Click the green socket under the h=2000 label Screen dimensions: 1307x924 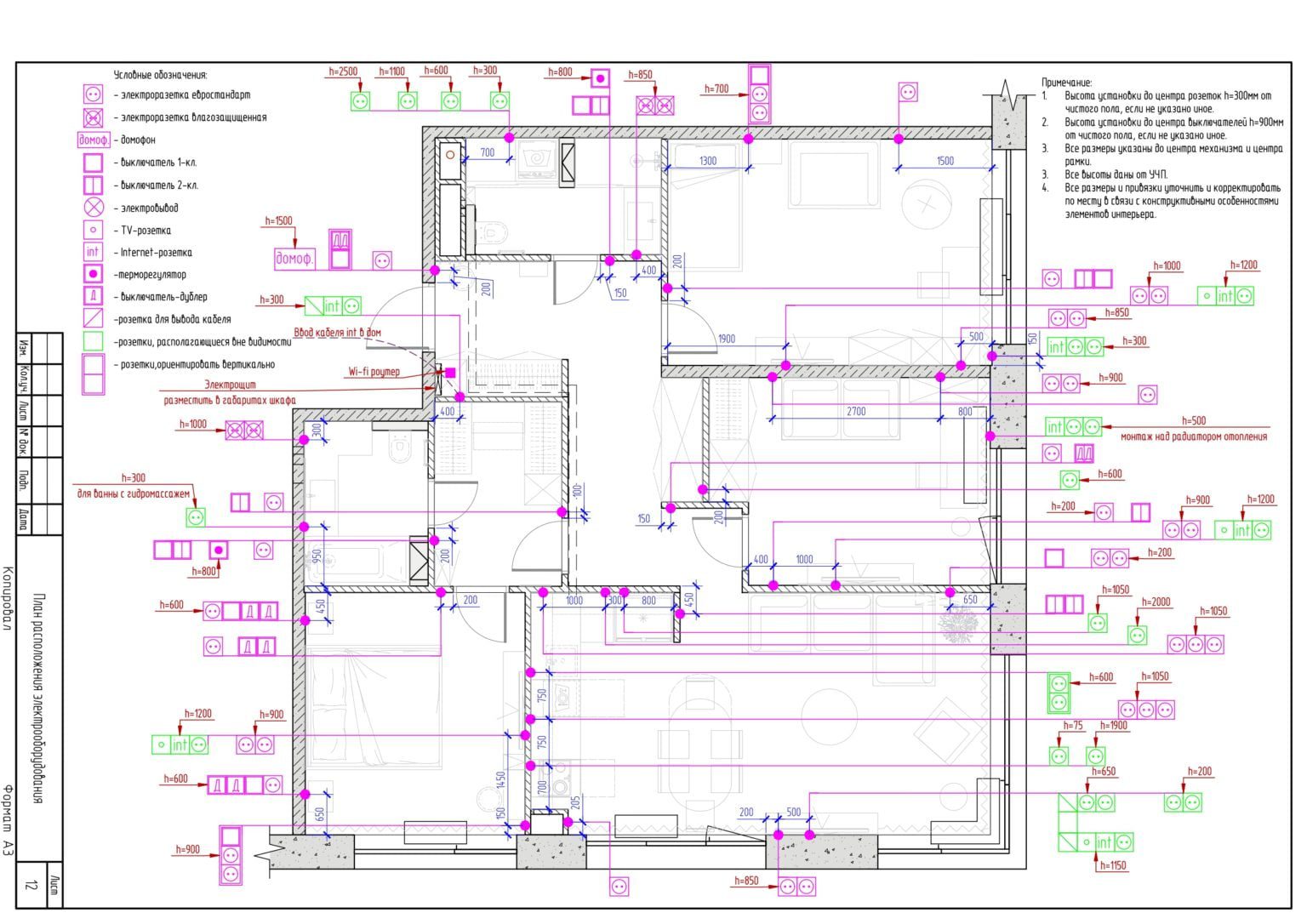pos(1137,635)
